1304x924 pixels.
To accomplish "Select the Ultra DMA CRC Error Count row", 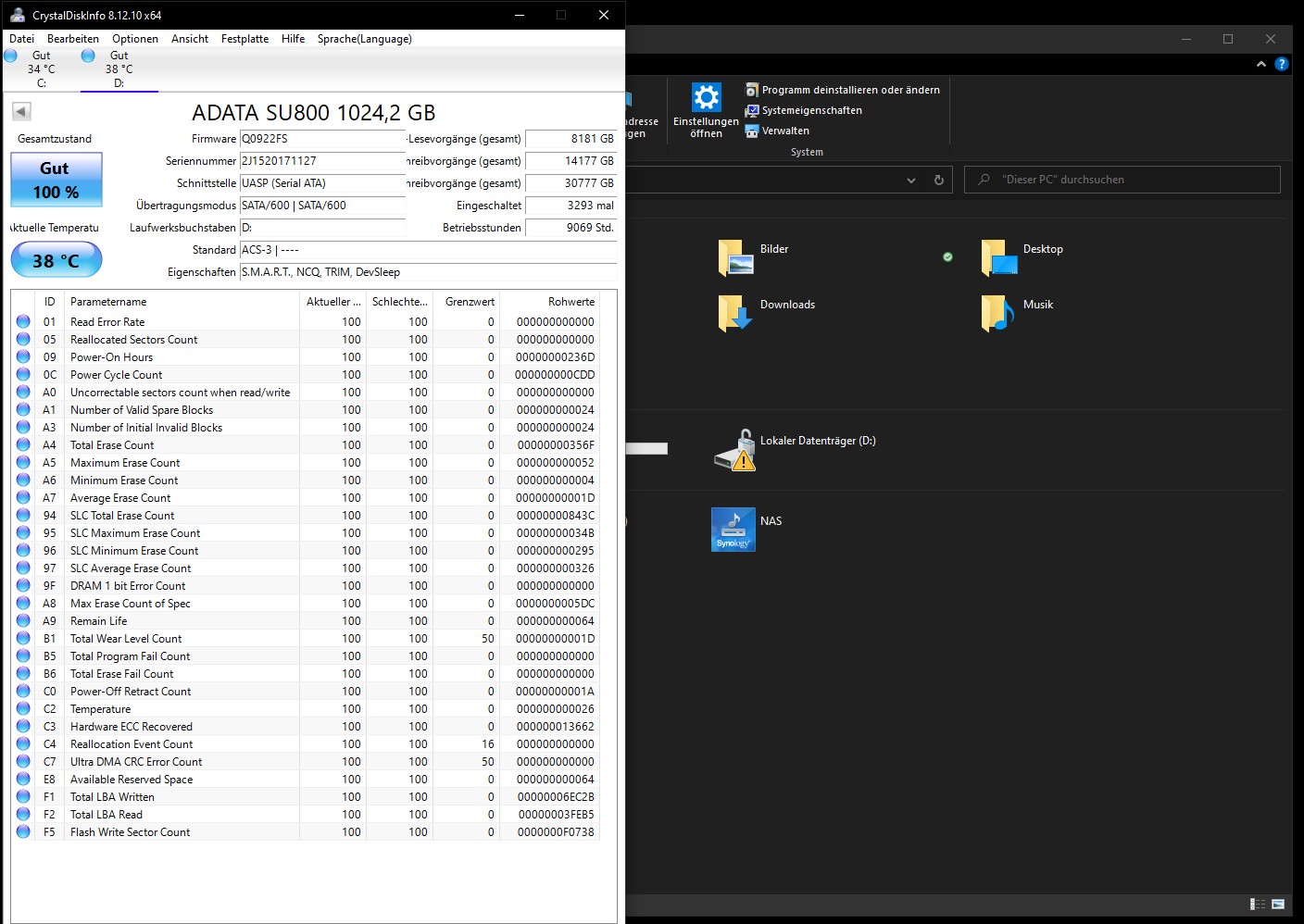I will point(306,762).
